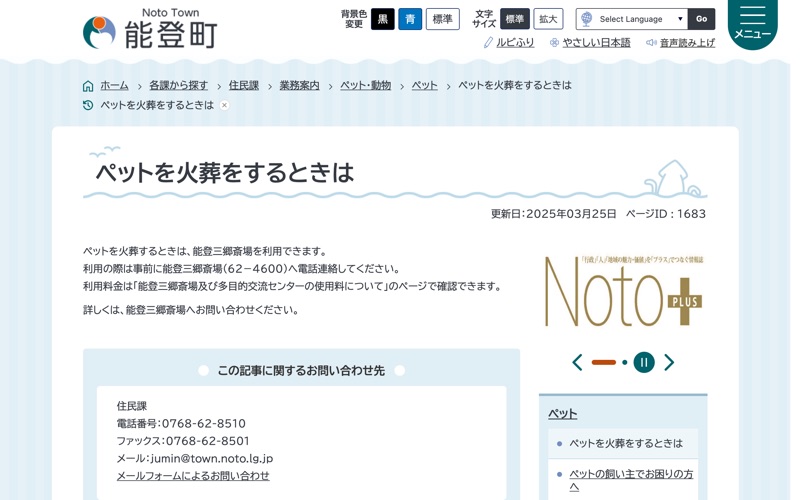Viewport: 800px width, 500px height.
Task: Enlarge text with 拡大 button
Action: click(548, 19)
